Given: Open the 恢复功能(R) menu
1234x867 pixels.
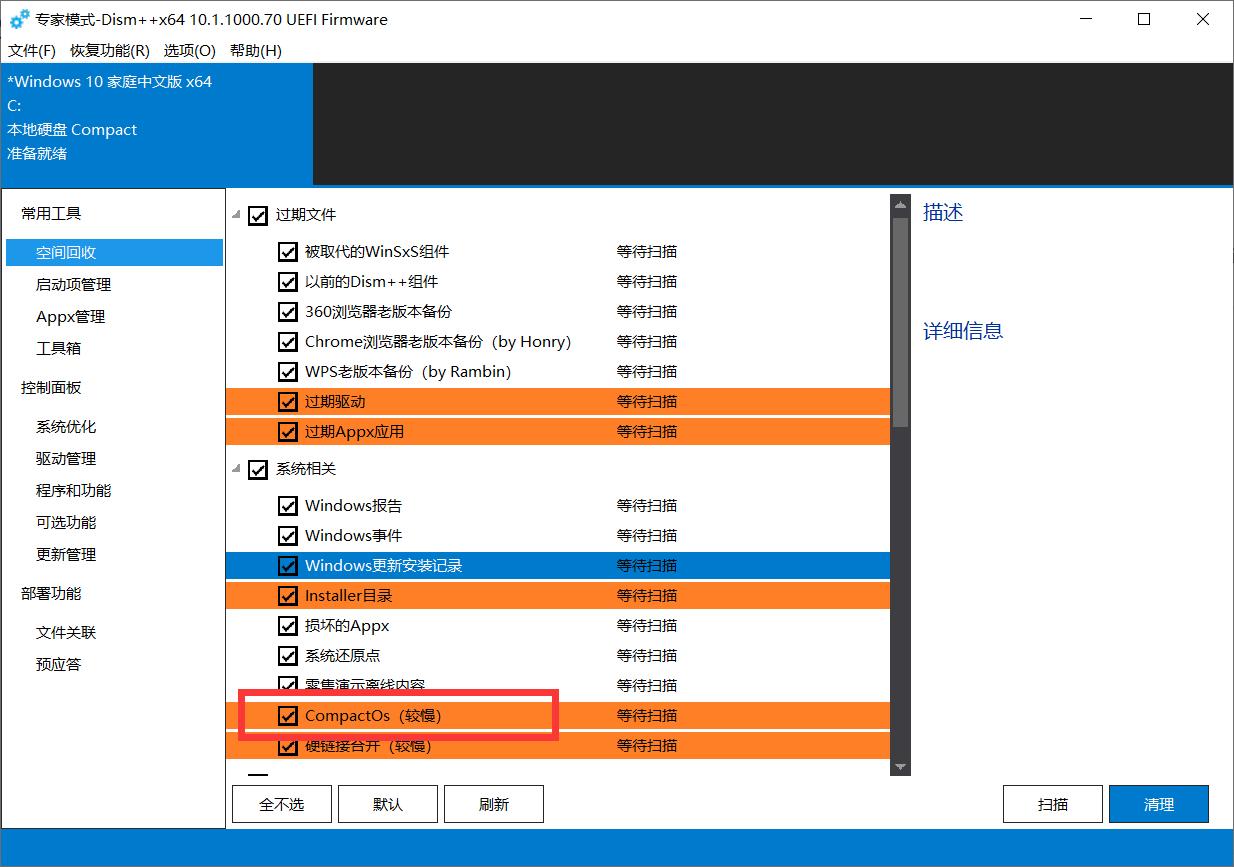Looking at the screenshot, I should tap(109, 50).
